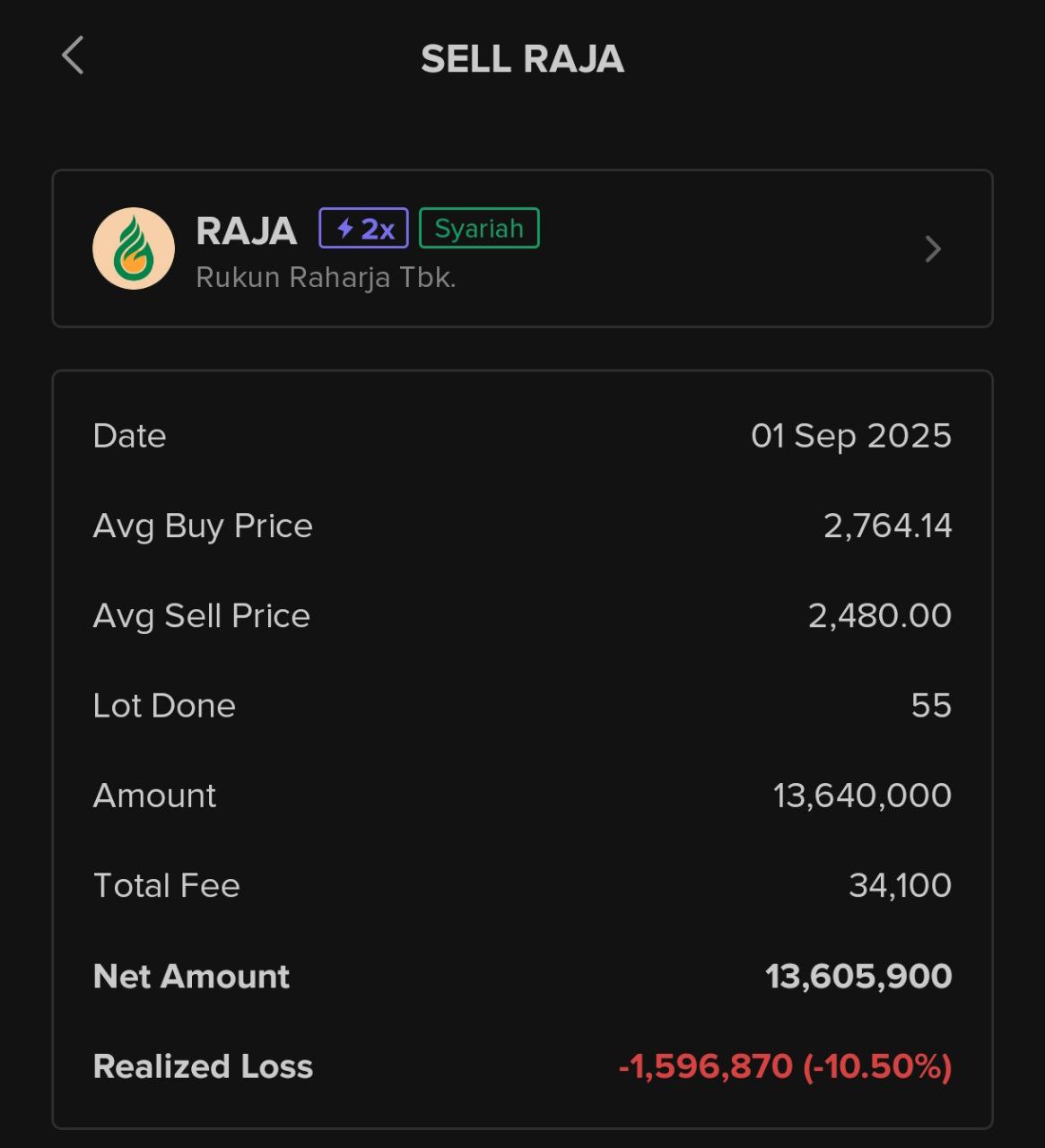1045x1148 pixels.
Task: Tap the 2x leverage badge
Action: (363, 229)
